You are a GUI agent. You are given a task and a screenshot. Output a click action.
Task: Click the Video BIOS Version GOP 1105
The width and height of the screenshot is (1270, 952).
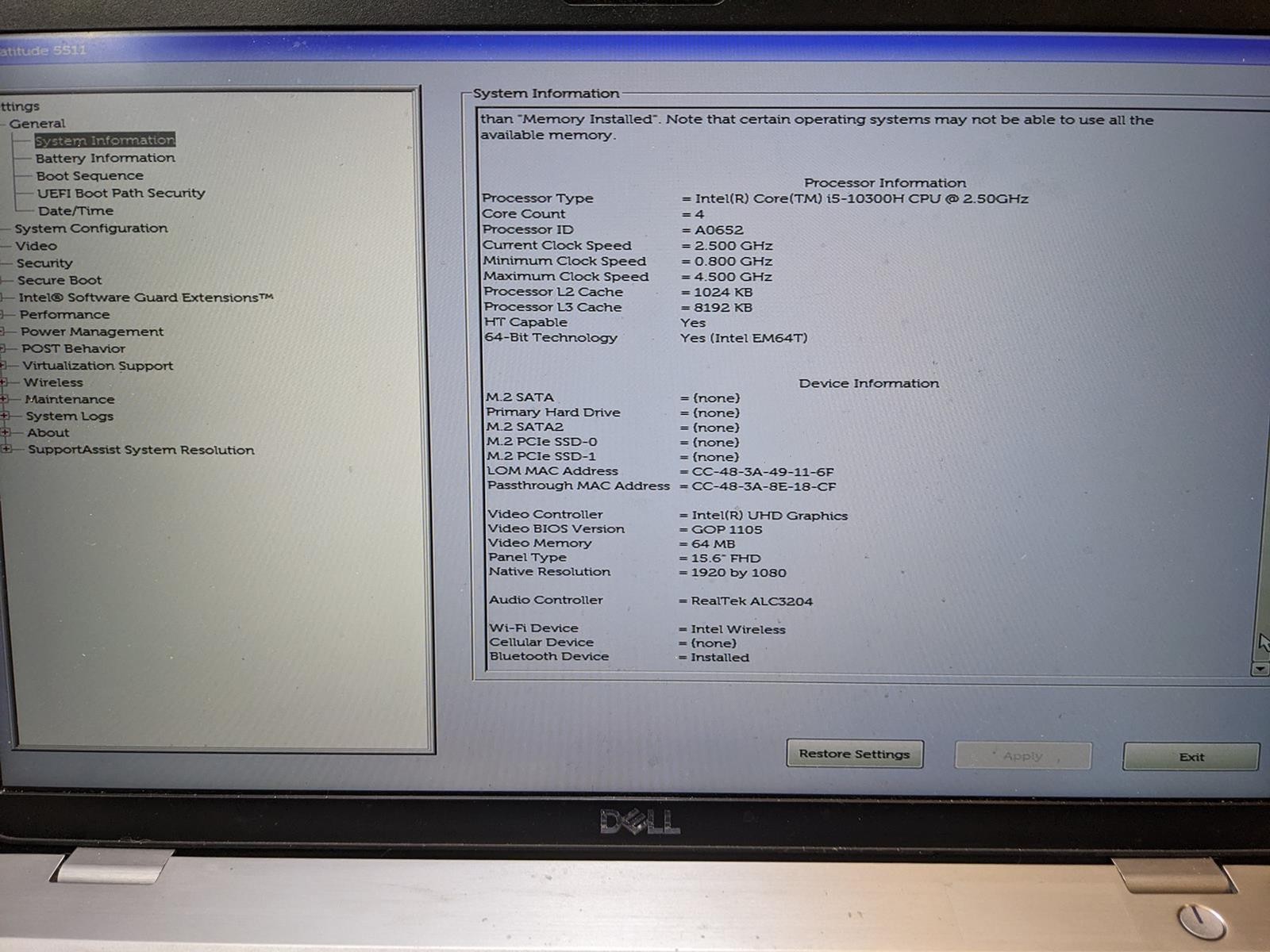[x=726, y=530]
